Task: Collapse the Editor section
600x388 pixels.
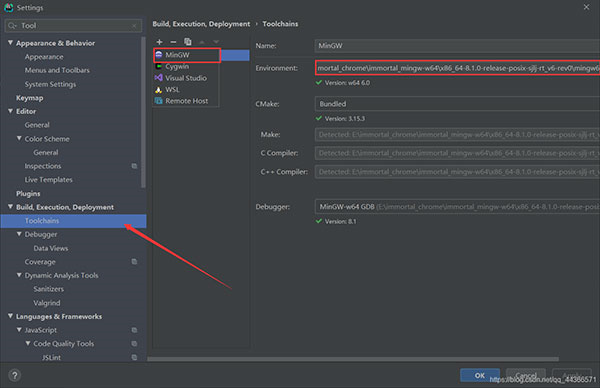Action: click(x=10, y=111)
